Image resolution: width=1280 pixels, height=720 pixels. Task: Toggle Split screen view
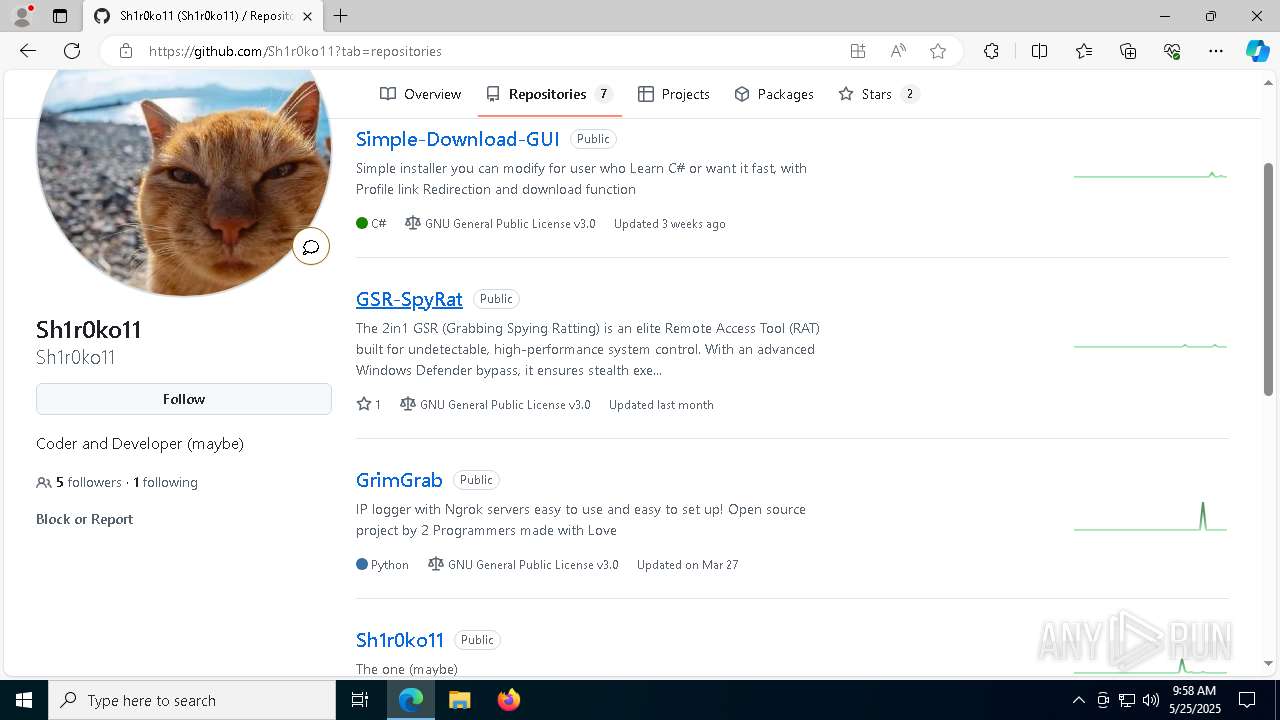tap(1039, 51)
